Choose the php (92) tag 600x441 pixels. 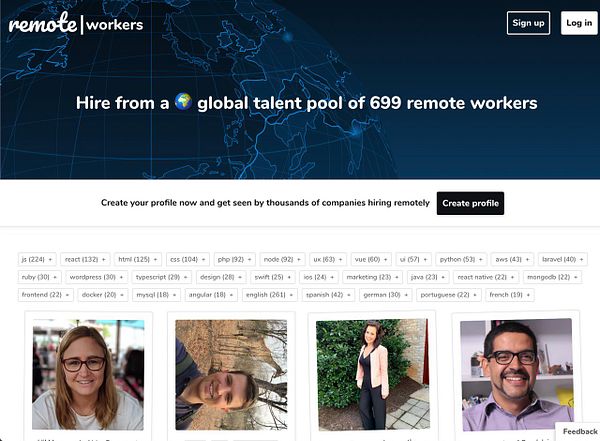click(235, 259)
